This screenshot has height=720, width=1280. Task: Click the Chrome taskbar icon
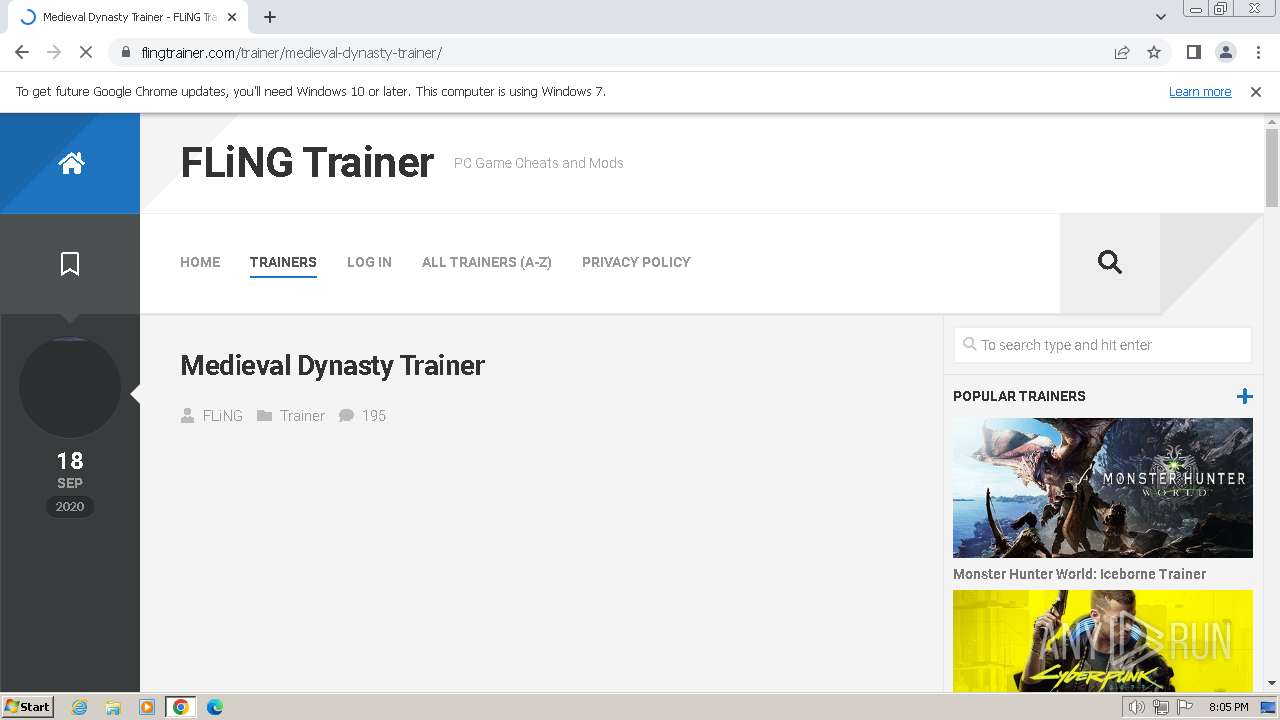coord(181,707)
